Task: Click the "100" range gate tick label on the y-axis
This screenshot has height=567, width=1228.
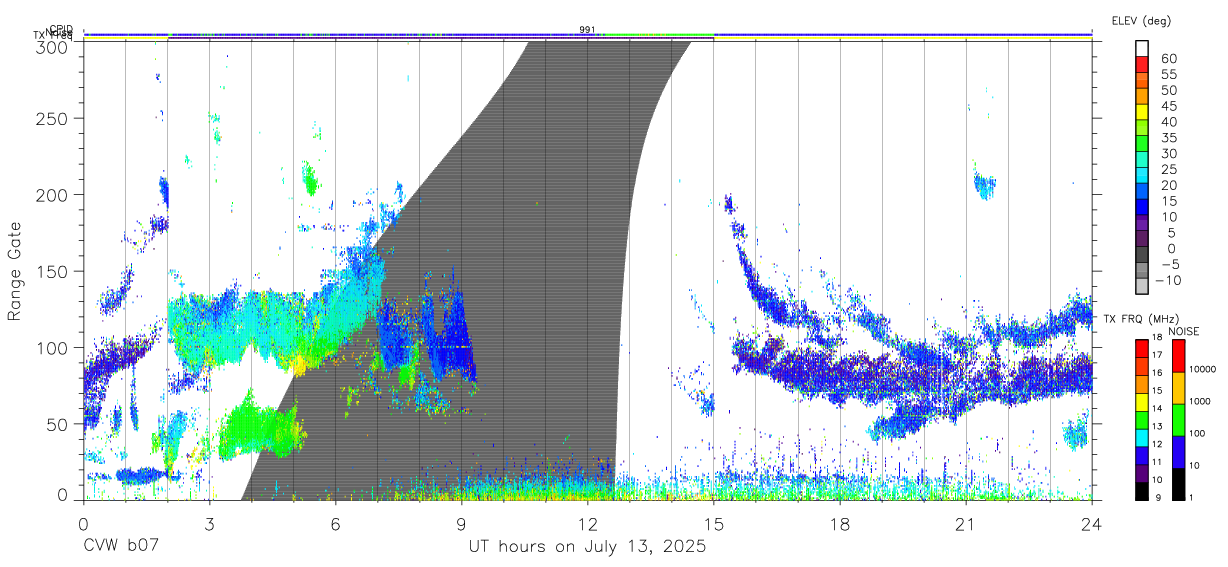Action: pos(52,347)
